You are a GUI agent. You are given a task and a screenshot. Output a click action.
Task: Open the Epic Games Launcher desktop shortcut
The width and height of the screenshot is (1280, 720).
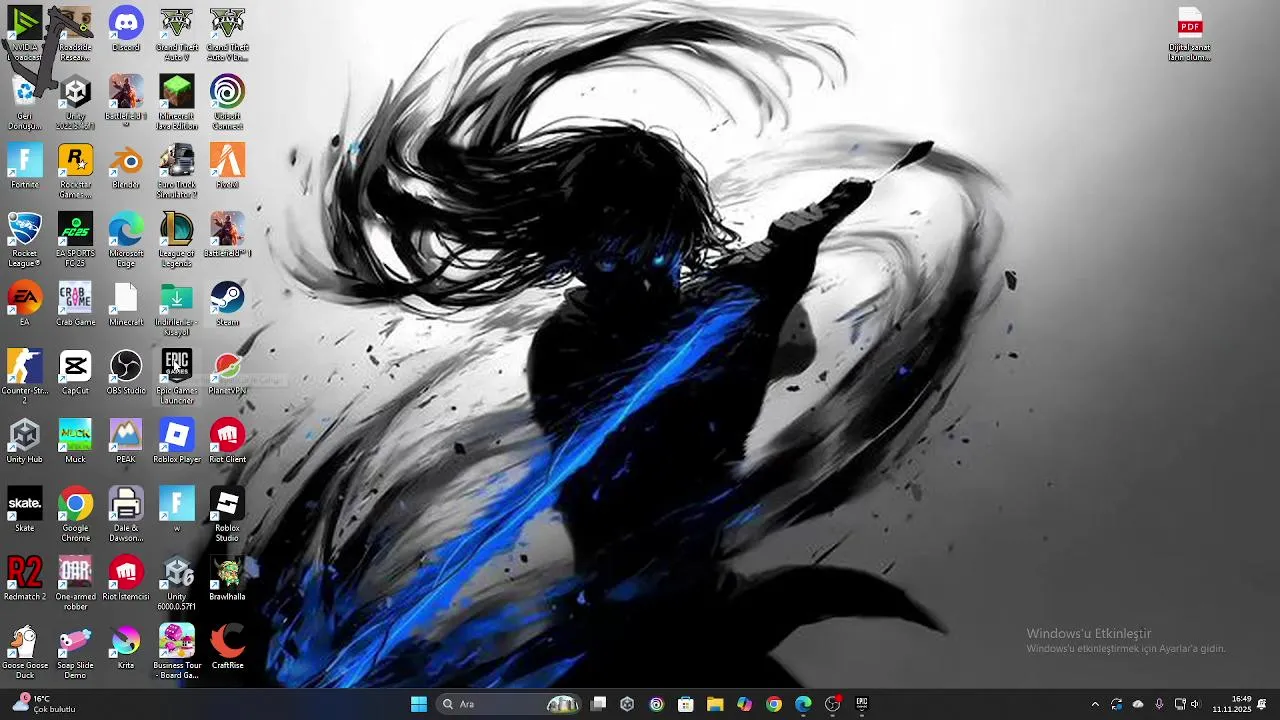pos(177,377)
